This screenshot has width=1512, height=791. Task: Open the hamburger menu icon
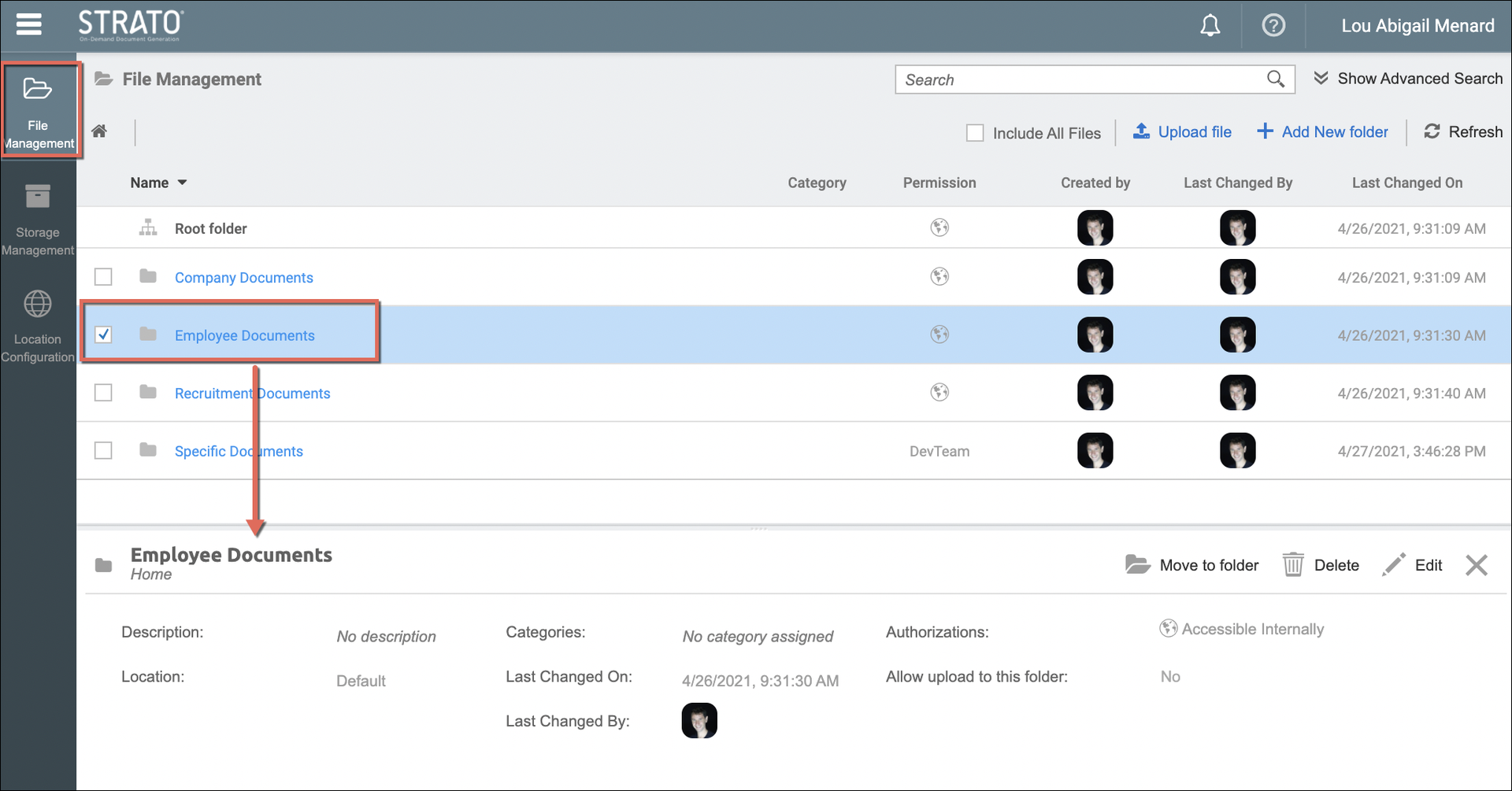click(29, 24)
